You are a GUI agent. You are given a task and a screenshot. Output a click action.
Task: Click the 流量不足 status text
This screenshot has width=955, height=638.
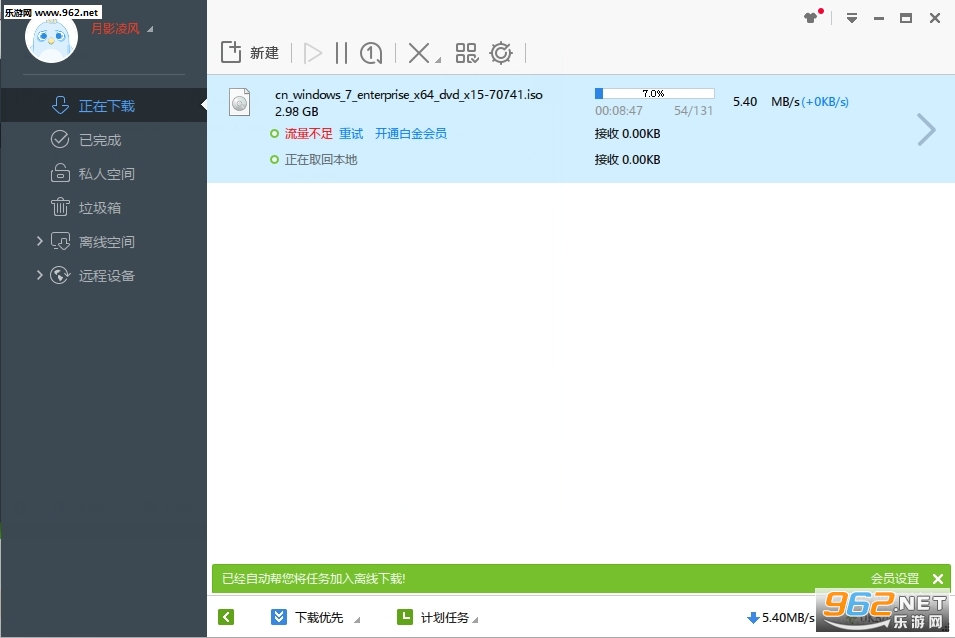click(x=309, y=134)
